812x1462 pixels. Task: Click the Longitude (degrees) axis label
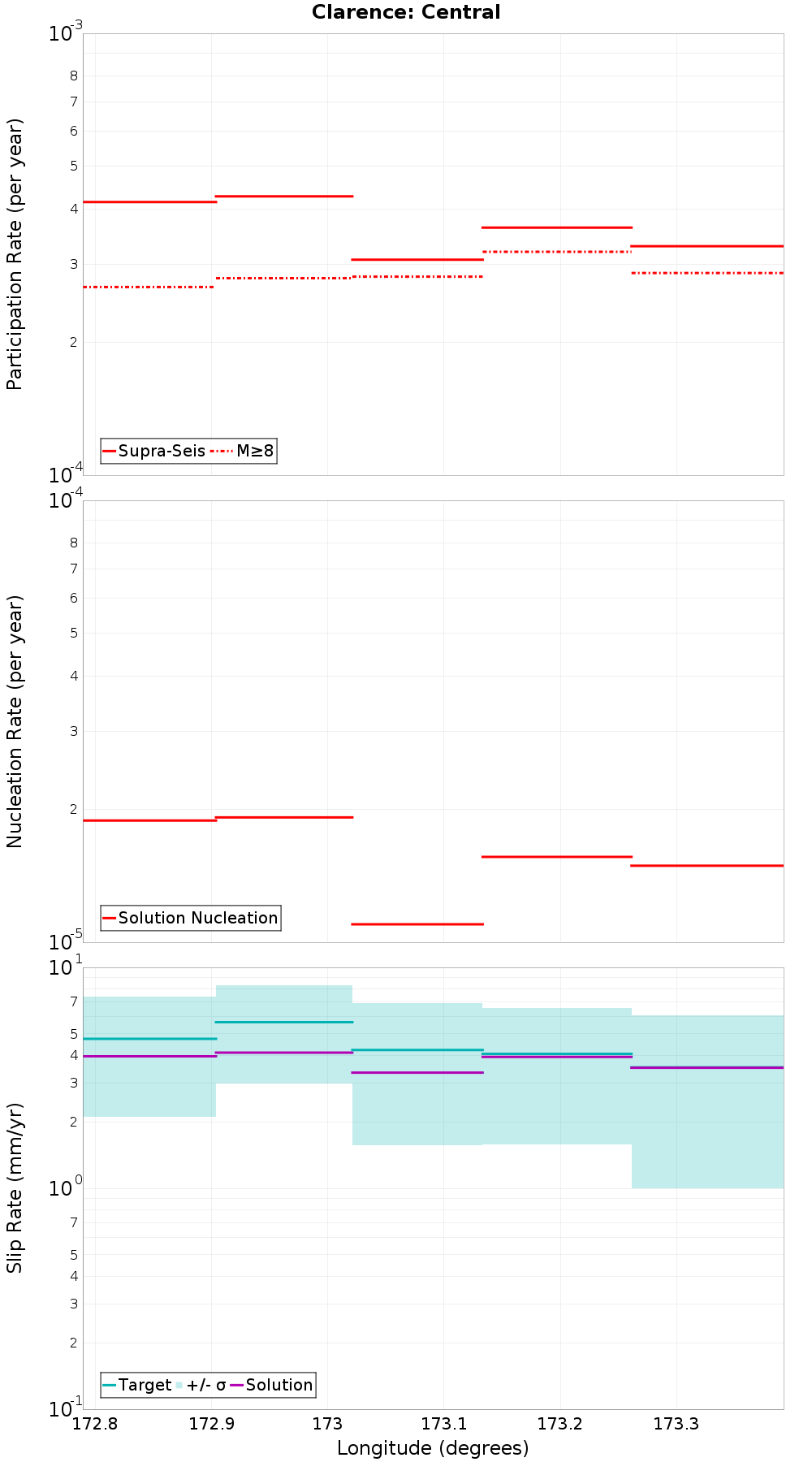[433, 1448]
